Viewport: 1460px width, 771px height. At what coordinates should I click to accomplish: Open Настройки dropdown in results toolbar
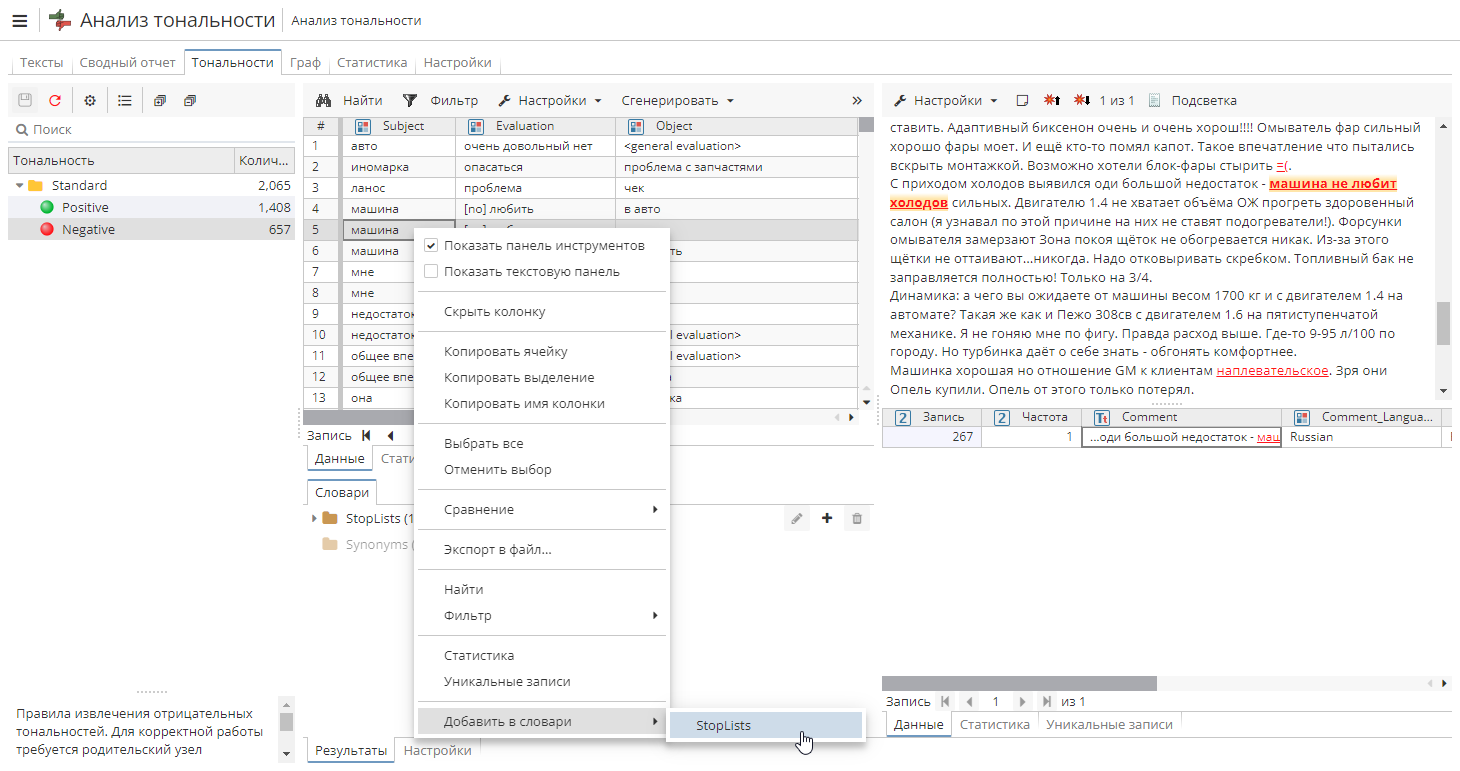[550, 100]
